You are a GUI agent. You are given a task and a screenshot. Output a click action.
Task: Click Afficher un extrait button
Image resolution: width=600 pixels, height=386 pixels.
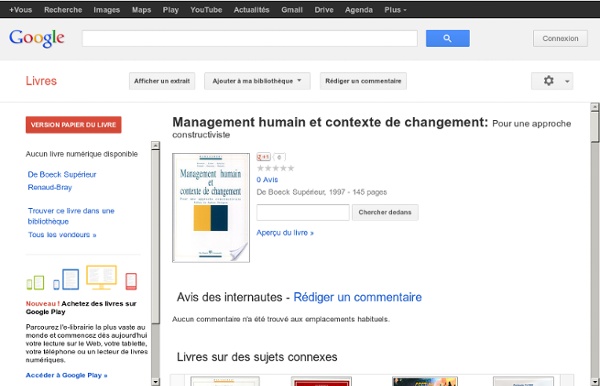point(162,81)
